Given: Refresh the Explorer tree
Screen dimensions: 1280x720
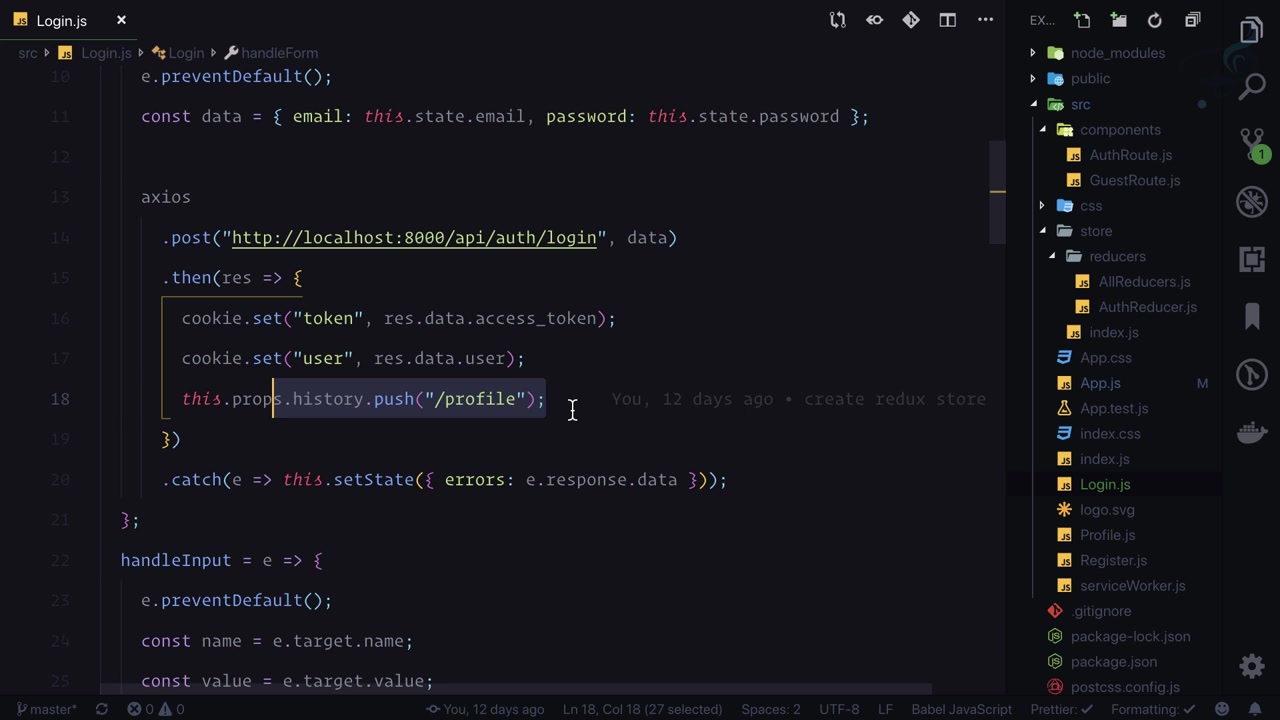Looking at the screenshot, I should (1155, 20).
